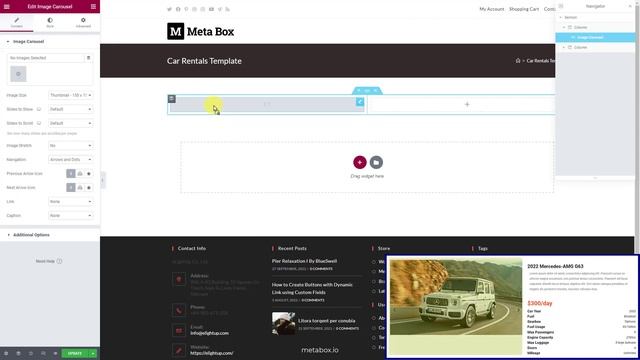Open the Facebook social icon in top bar

[x=178, y=9]
